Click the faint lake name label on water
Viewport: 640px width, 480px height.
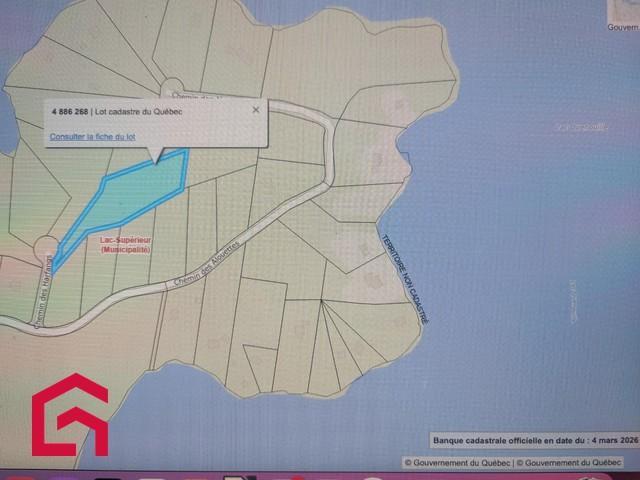[581, 127]
